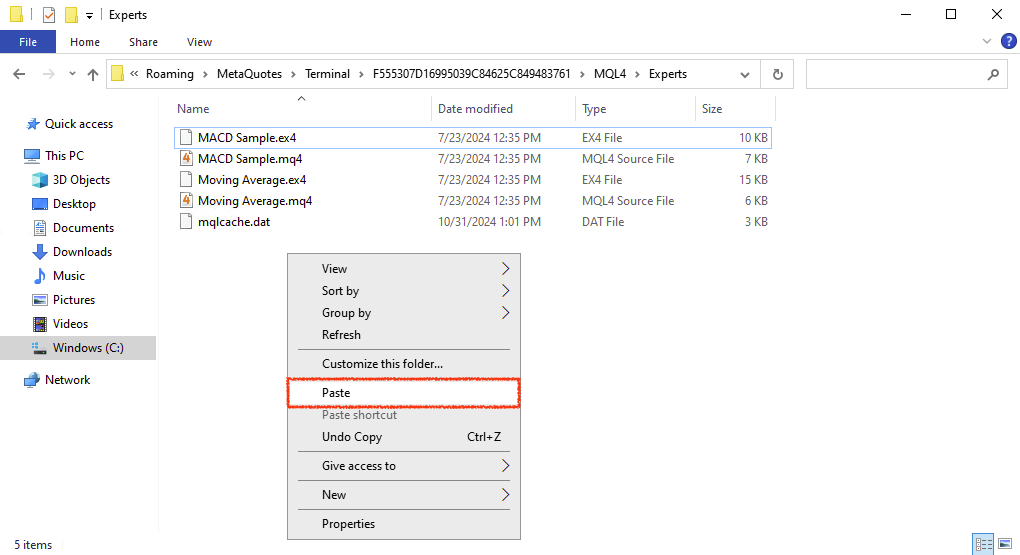Screen dimensions: 1020x555
Task: Select MACD Sample.mq4 file icon
Action: pos(186,158)
